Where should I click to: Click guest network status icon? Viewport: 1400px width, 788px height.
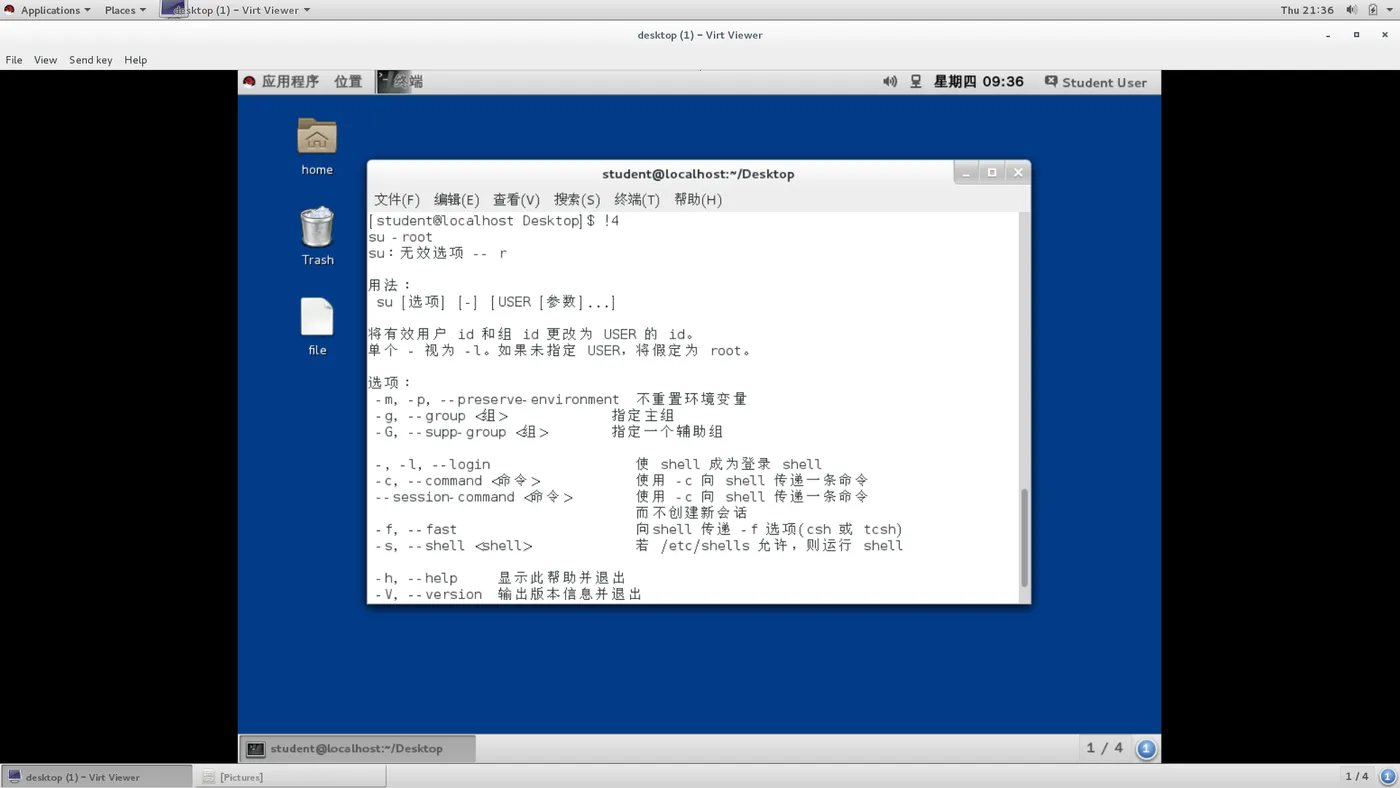click(915, 82)
